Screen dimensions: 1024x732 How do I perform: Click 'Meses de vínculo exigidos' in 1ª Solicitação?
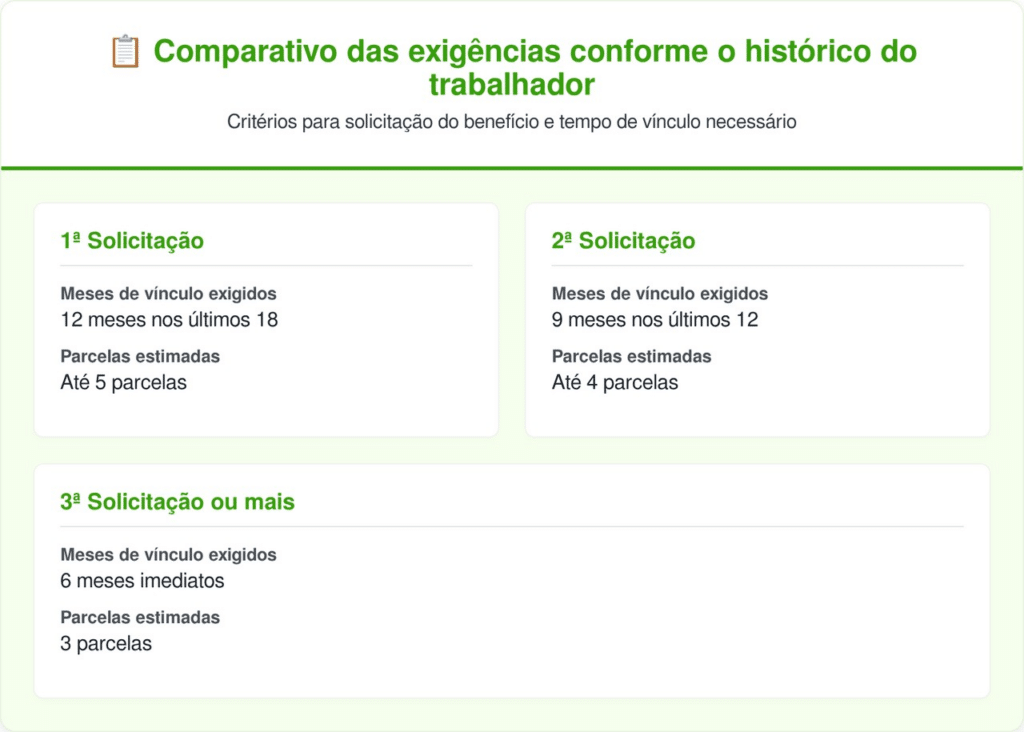pos(168,294)
